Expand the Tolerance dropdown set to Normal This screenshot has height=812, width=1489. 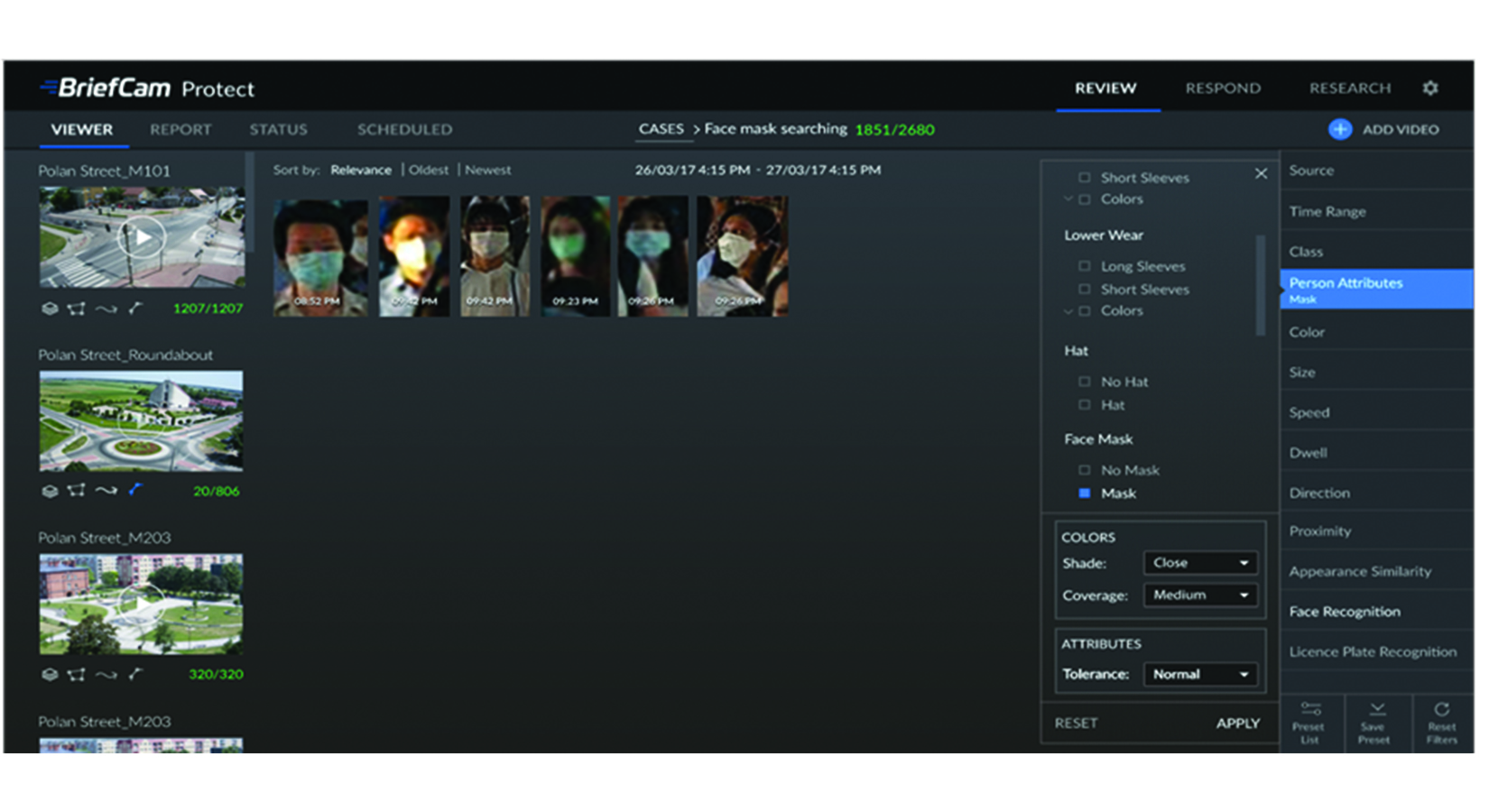point(1199,675)
